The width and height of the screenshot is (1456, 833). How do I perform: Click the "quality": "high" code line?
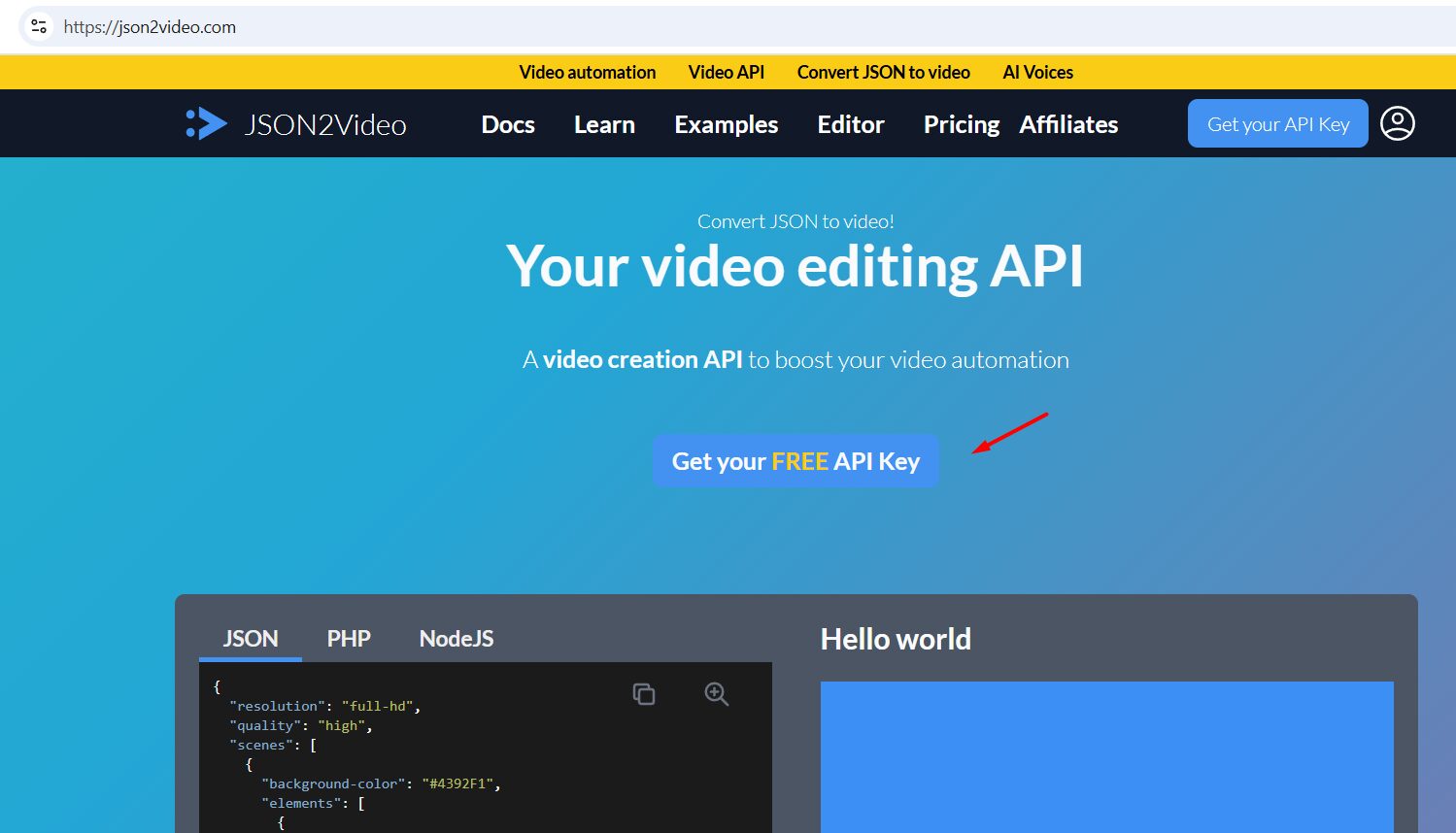coord(301,725)
